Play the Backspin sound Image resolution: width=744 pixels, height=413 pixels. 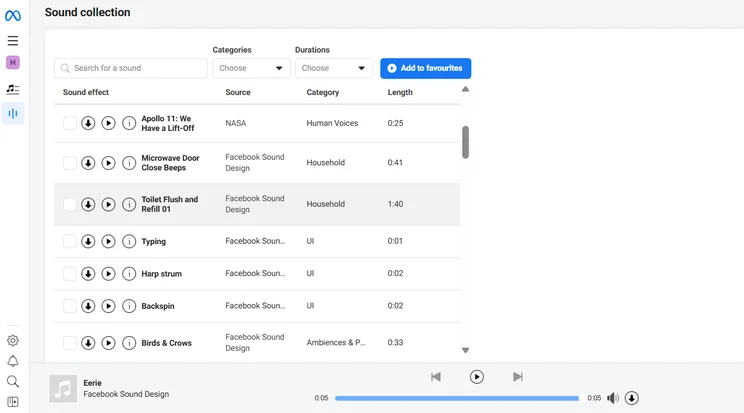108,306
